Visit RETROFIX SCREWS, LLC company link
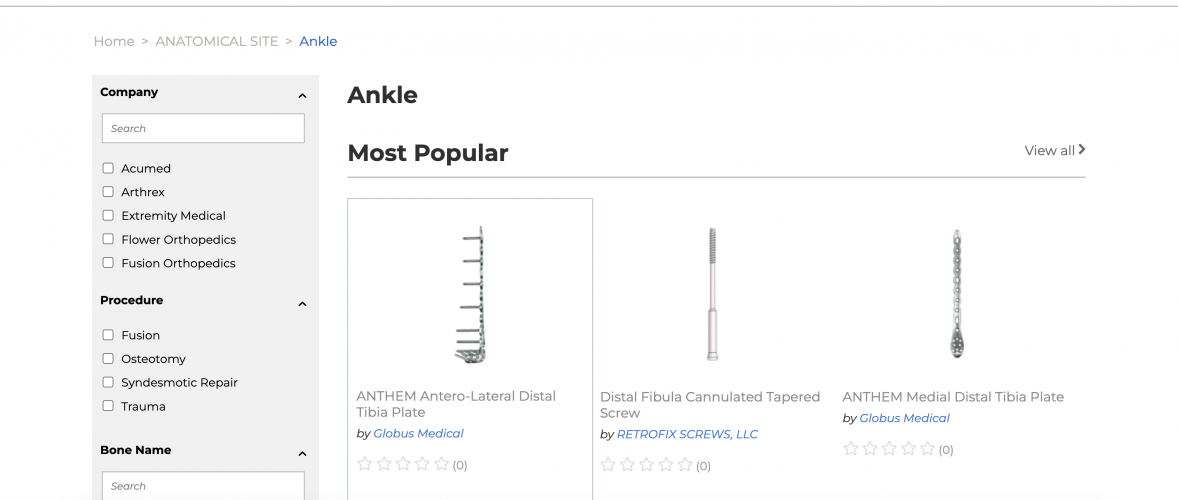1178x500 pixels. (687, 434)
